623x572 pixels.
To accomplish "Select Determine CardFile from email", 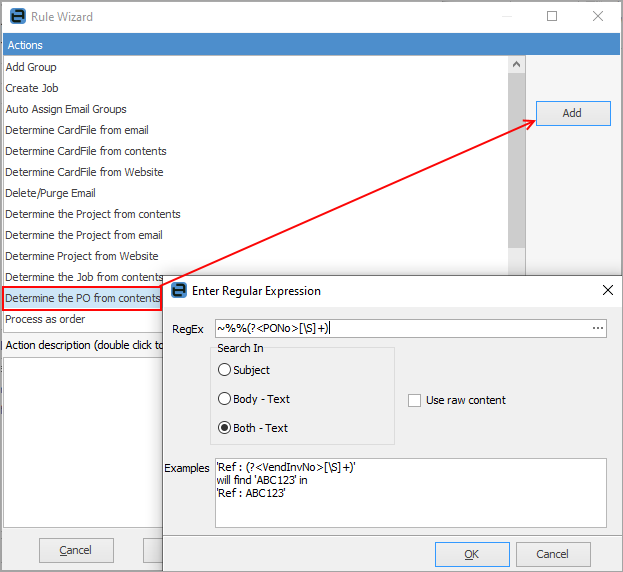I will pyautogui.click(x=77, y=130).
